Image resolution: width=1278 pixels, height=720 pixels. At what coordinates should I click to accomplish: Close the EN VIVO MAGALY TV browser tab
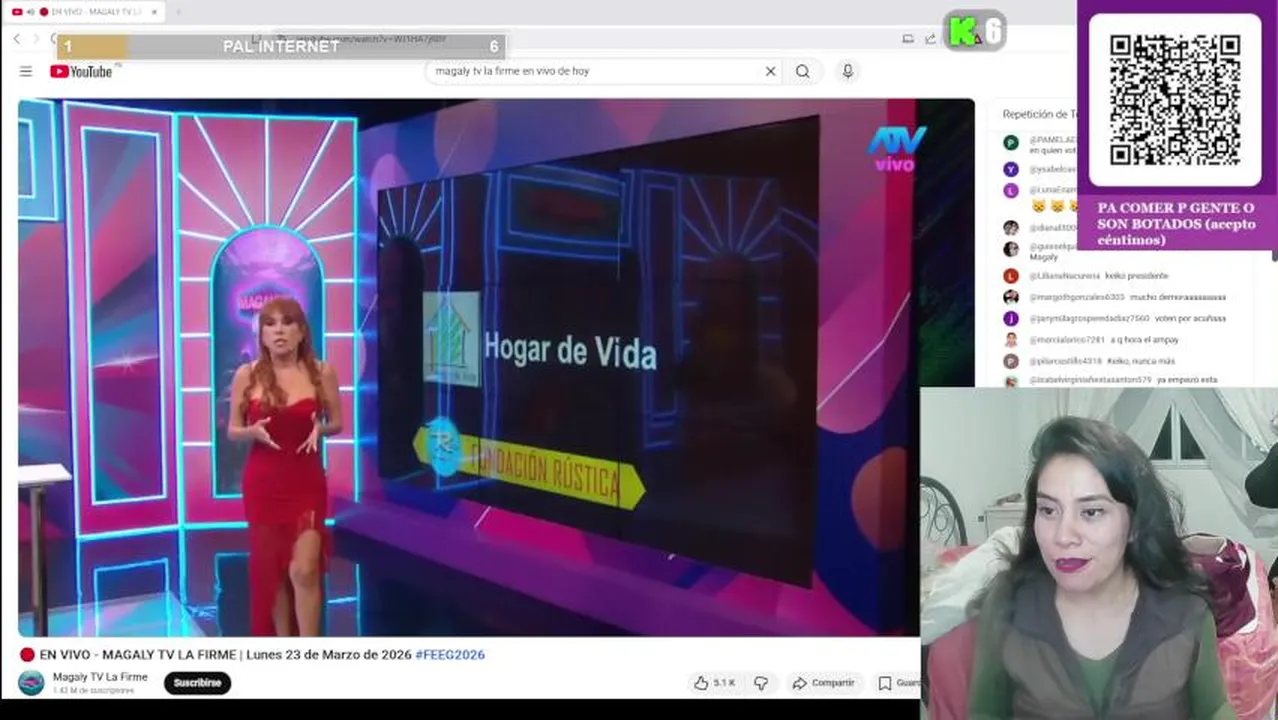155,12
